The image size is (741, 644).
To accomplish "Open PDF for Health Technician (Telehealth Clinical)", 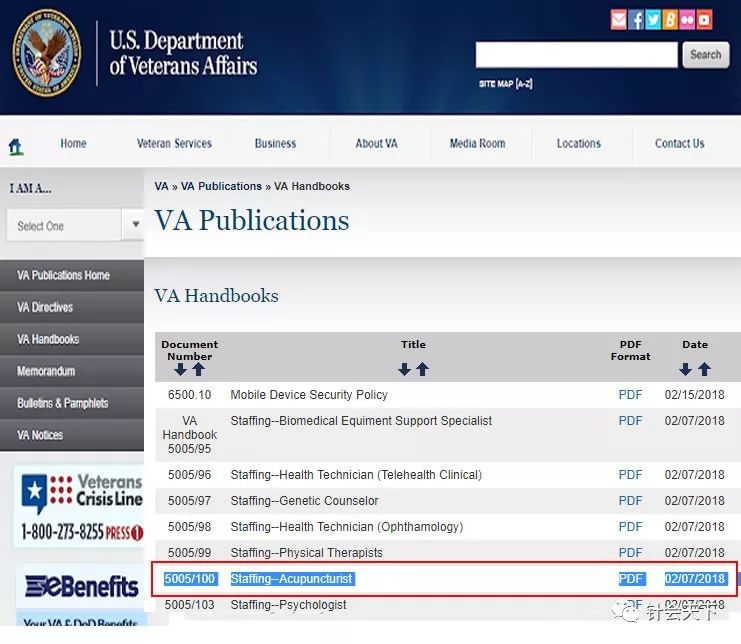I will point(630,474).
